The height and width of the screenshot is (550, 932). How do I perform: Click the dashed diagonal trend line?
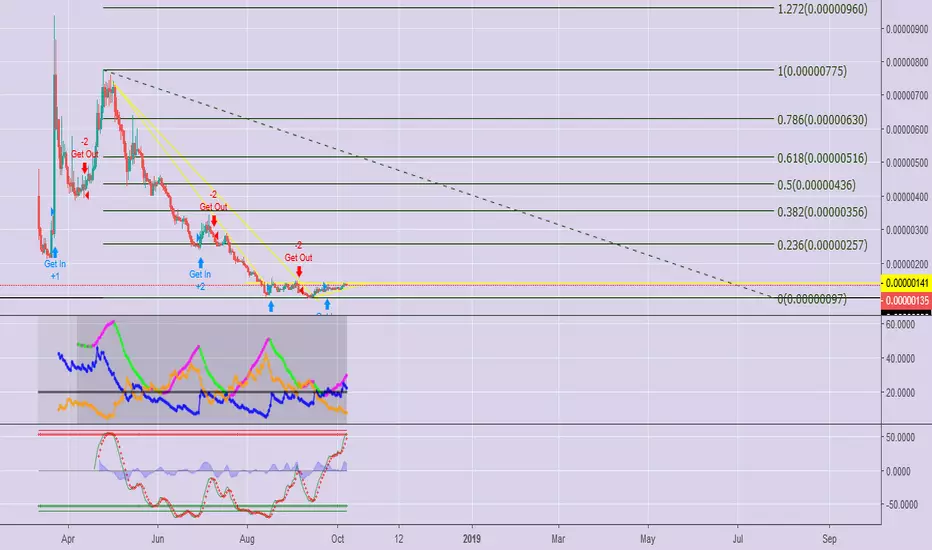(x=437, y=184)
